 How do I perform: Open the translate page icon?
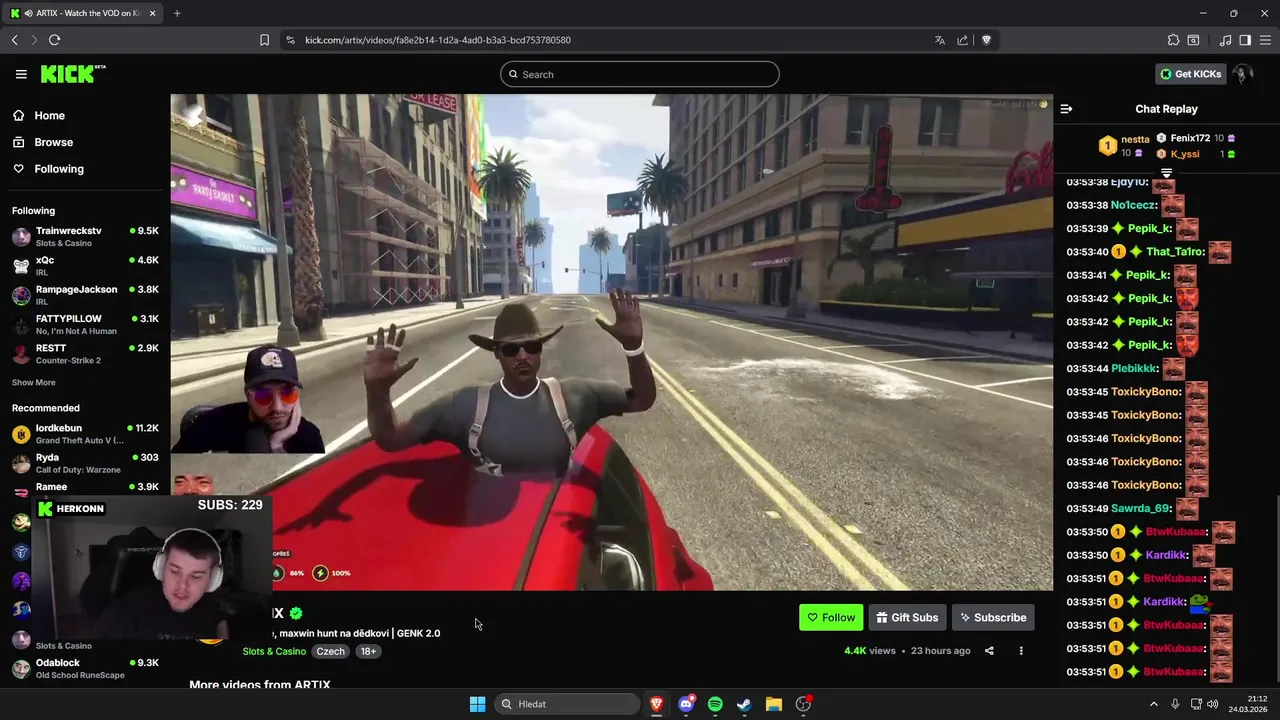[939, 40]
